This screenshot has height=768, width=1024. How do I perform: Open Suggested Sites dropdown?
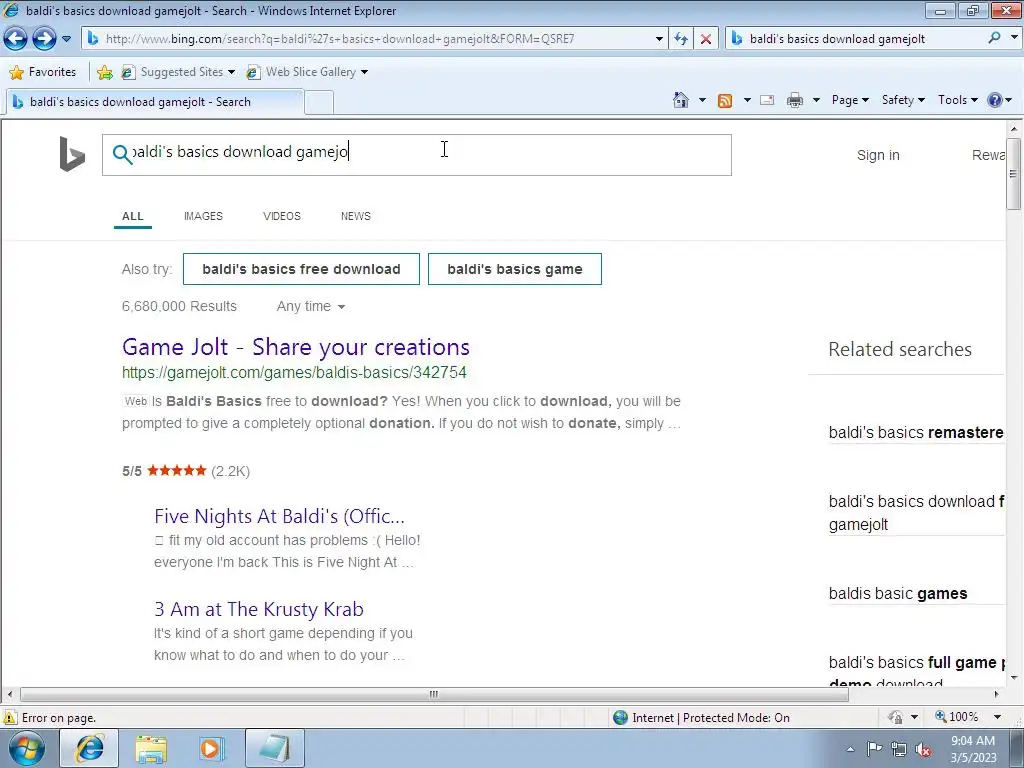point(178,72)
